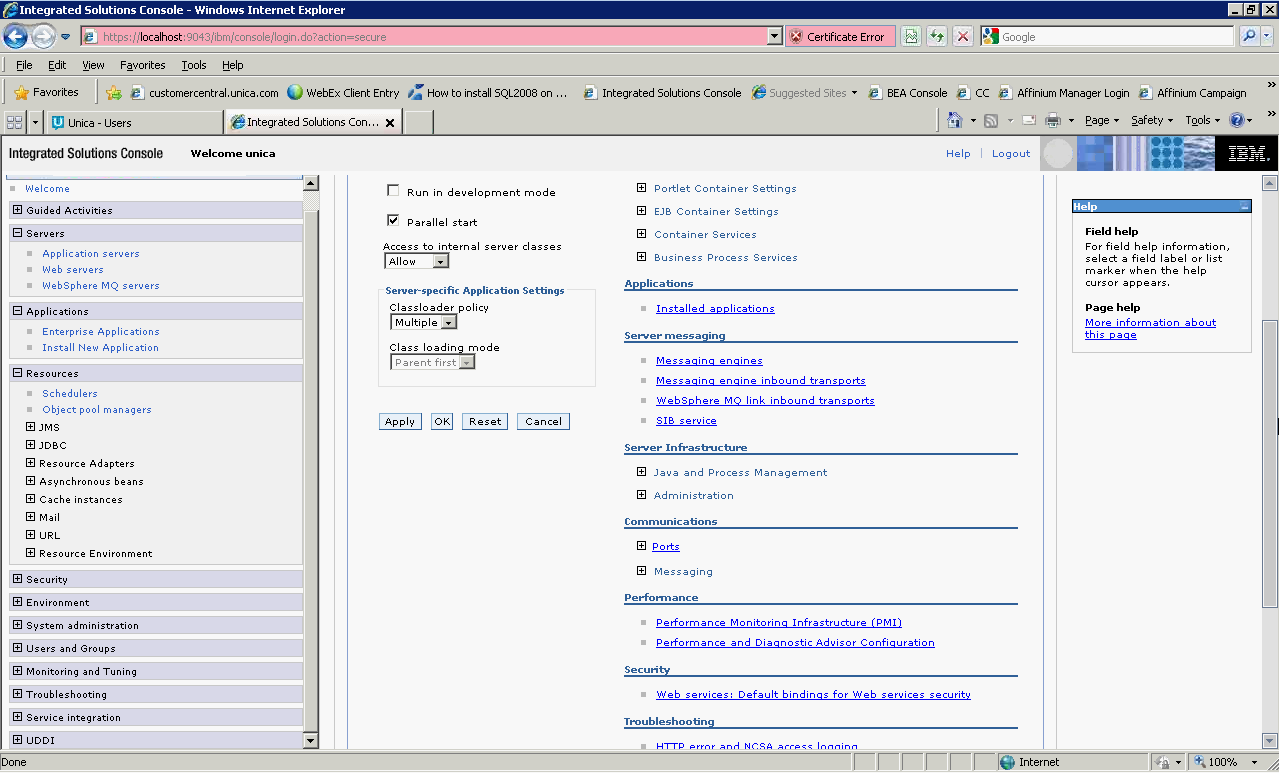This screenshot has width=1279, height=773.
Task: Click the Add to Favorites Bar icon
Action: (x=113, y=93)
